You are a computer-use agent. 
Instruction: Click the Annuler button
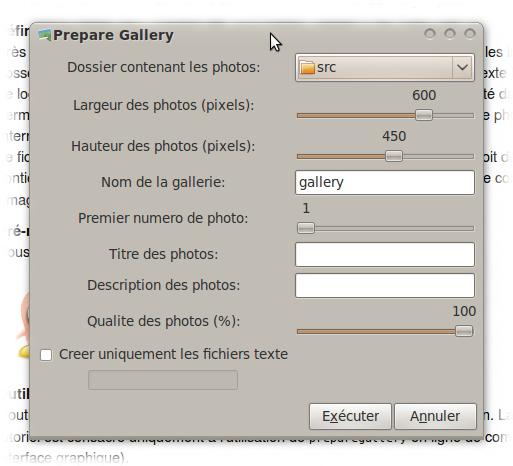click(x=435, y=416)
